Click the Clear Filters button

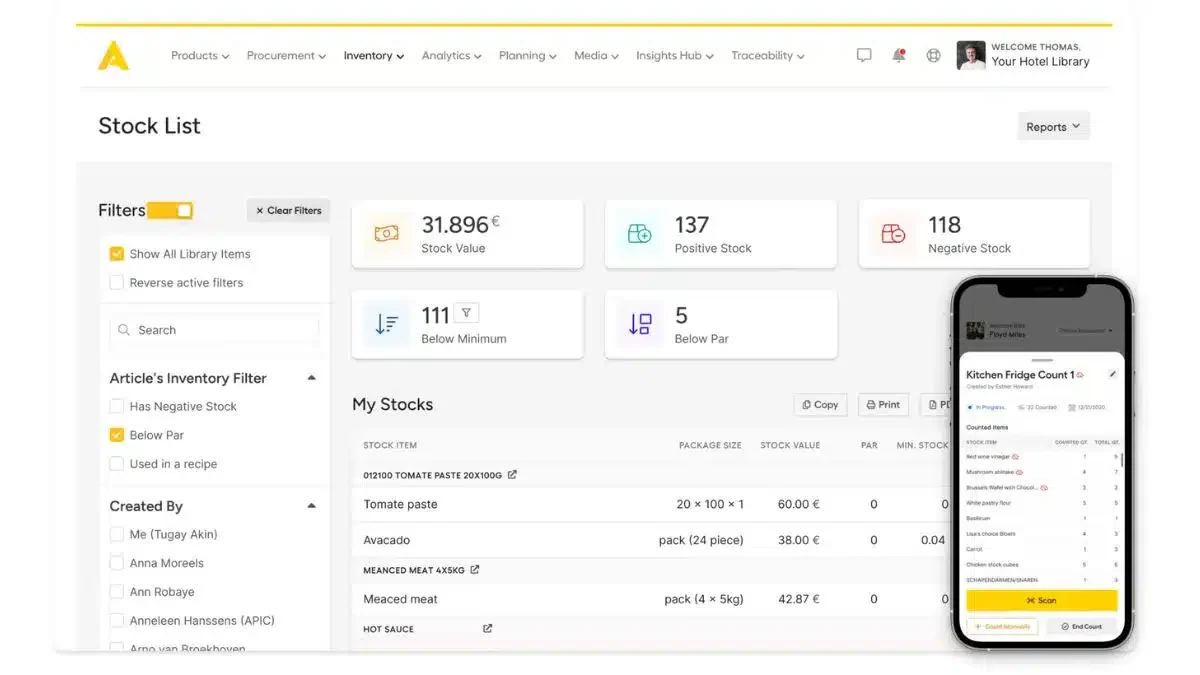tap(288, 211)
